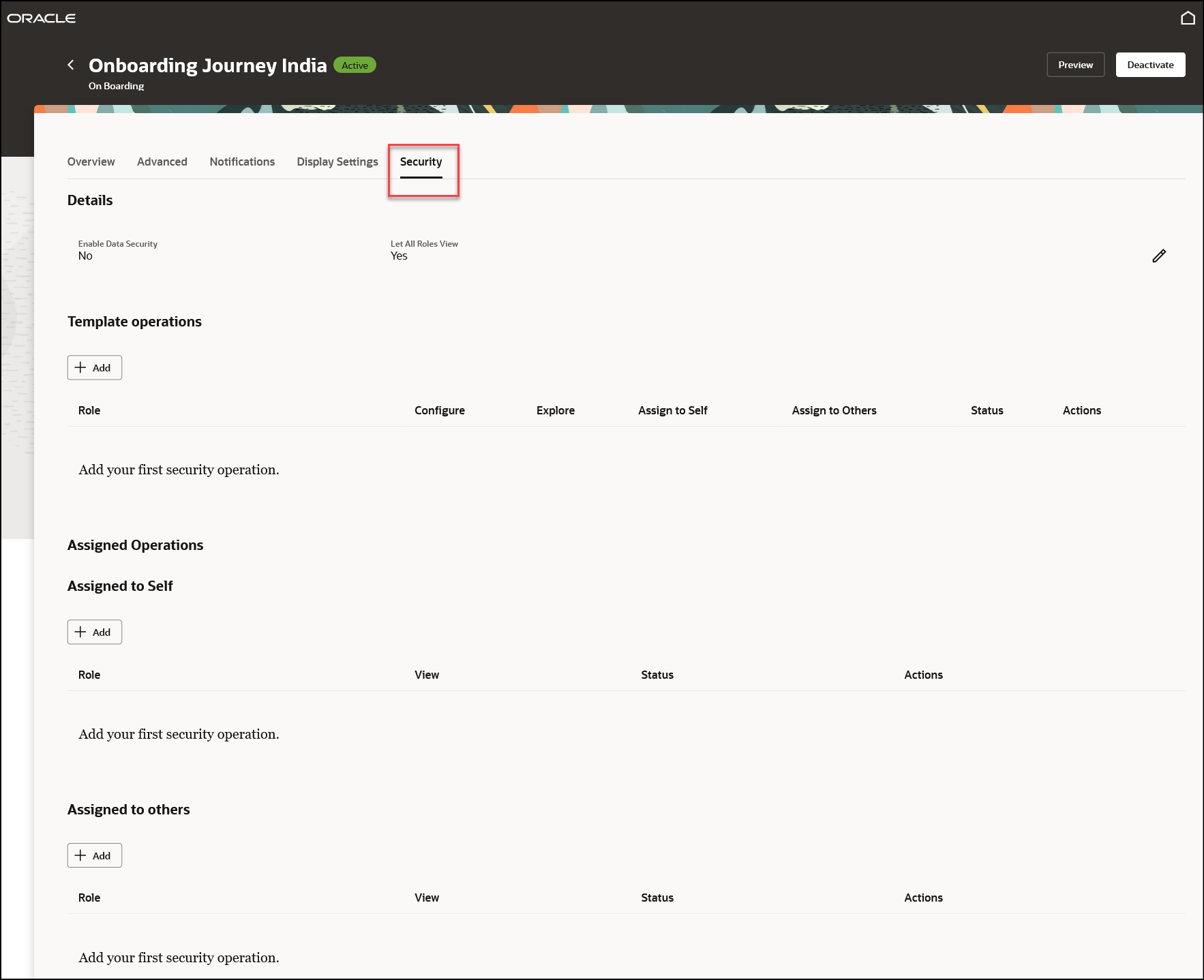Click the Configure column header
This screenshot has width=1204, height=980.
(440, 410)
